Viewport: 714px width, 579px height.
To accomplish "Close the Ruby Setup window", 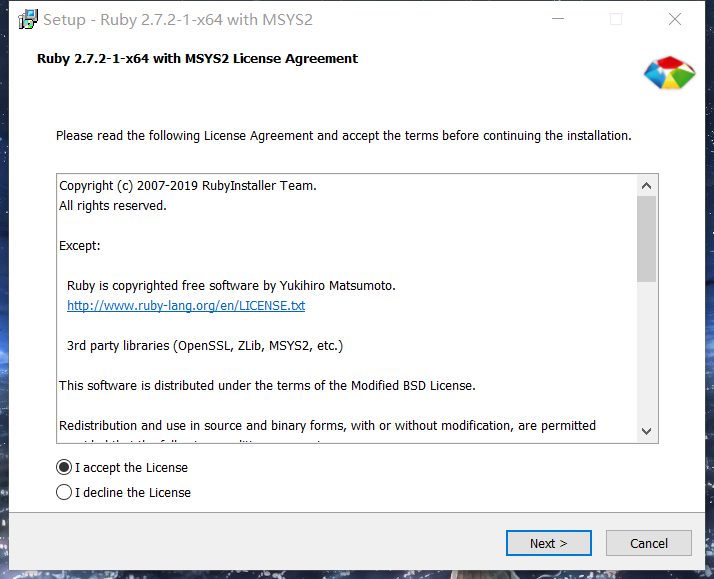I will tap(674, 19).
